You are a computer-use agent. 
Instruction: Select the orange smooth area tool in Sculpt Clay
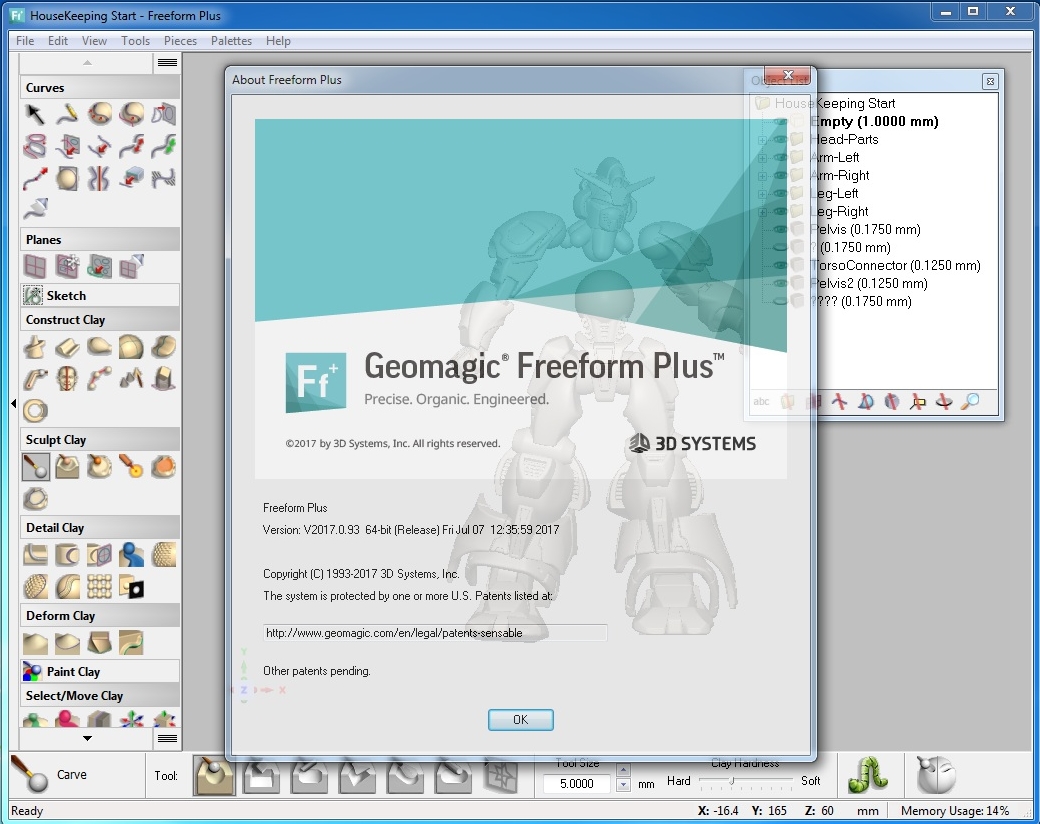click(x=164, y=467)
